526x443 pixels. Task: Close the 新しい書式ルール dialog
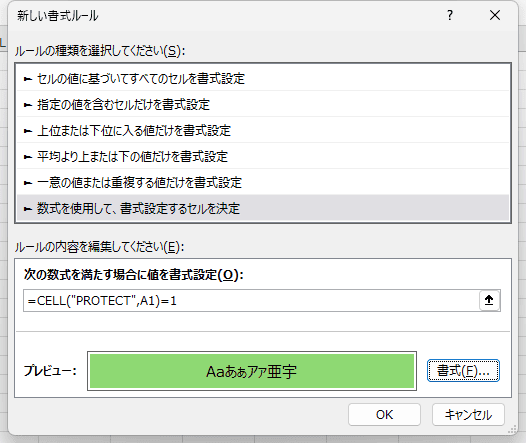tap(495, 15)
